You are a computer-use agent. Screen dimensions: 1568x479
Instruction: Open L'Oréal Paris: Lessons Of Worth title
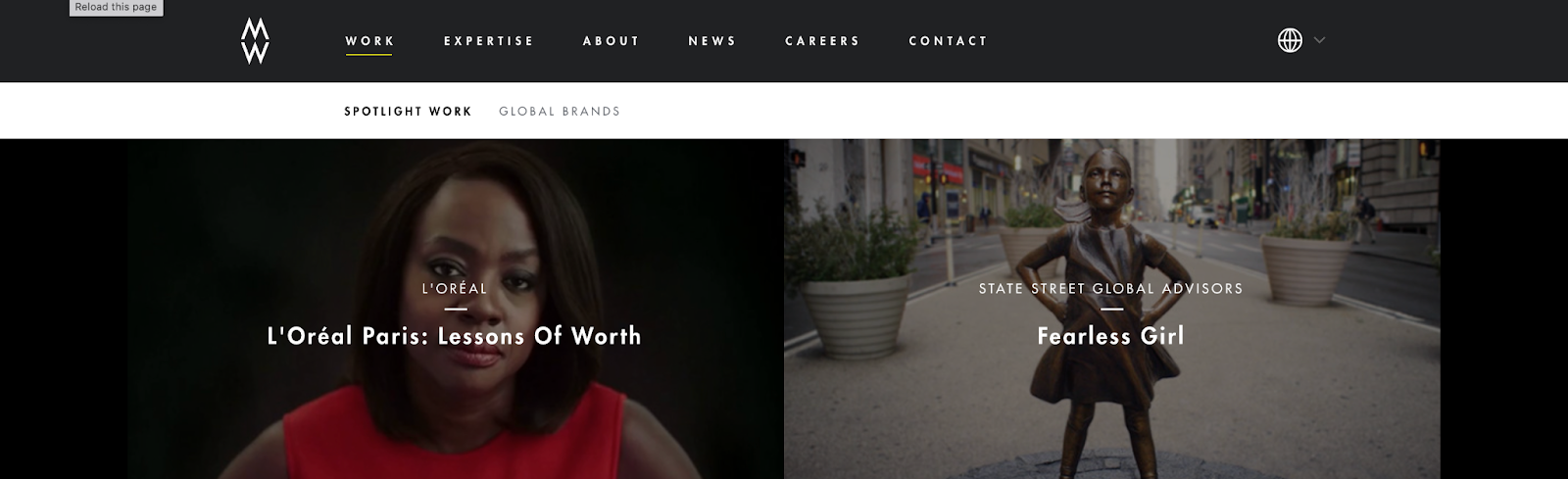[455, 336]
